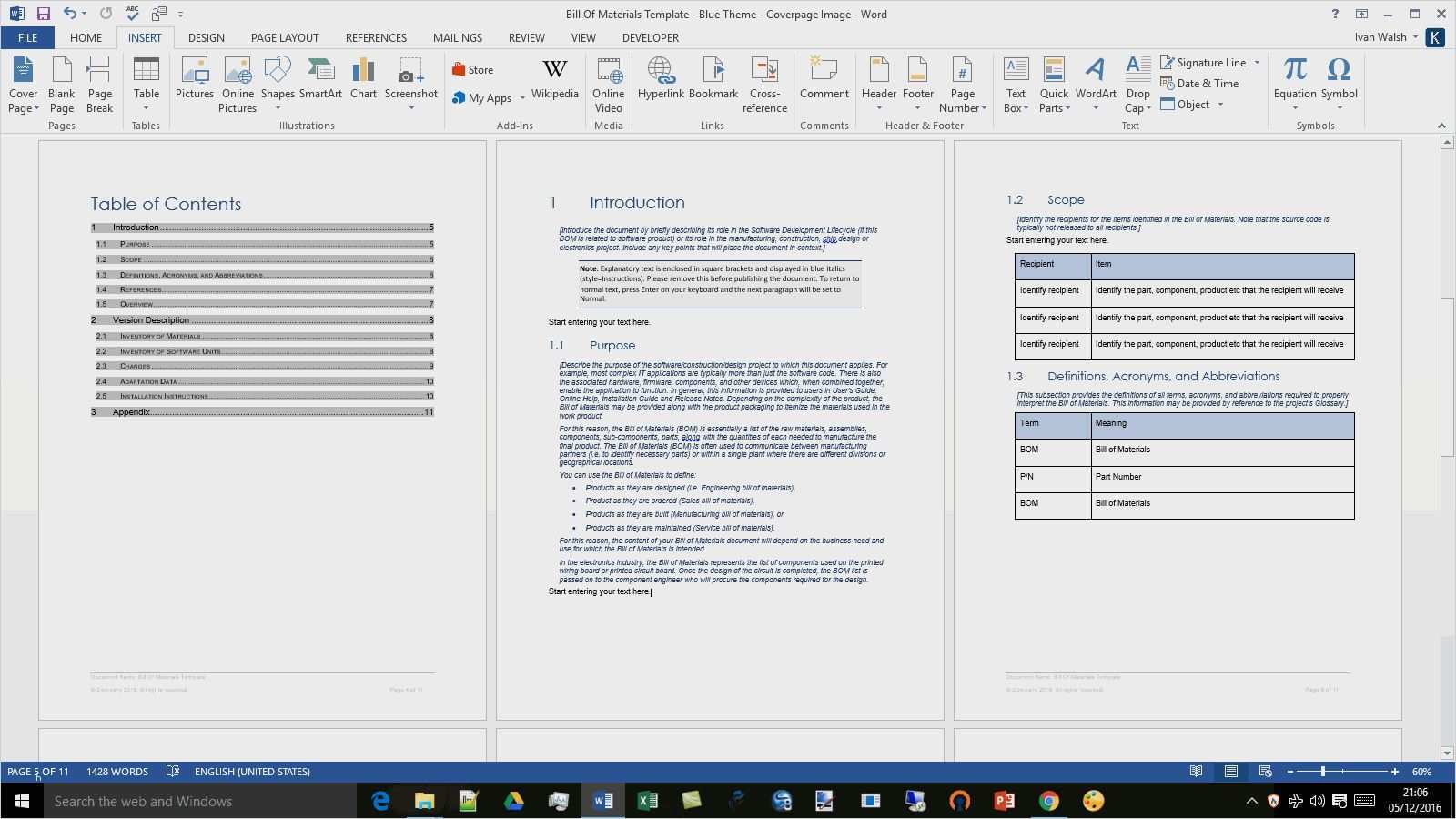This screenshot has width=1456, height=819.
Task: Expand the Equation dropdown
Action: 1295,108
